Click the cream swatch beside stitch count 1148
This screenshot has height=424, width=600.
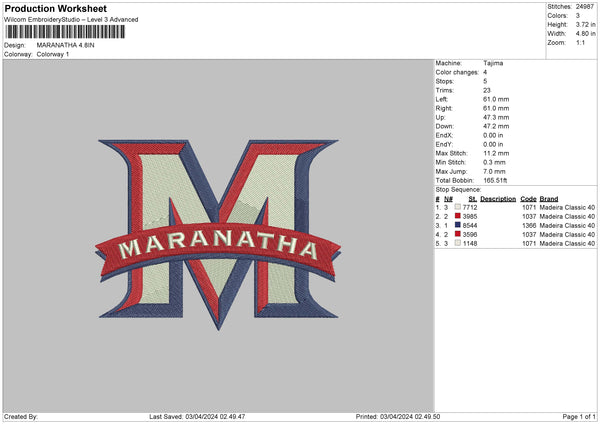click(x=457, y=243)
